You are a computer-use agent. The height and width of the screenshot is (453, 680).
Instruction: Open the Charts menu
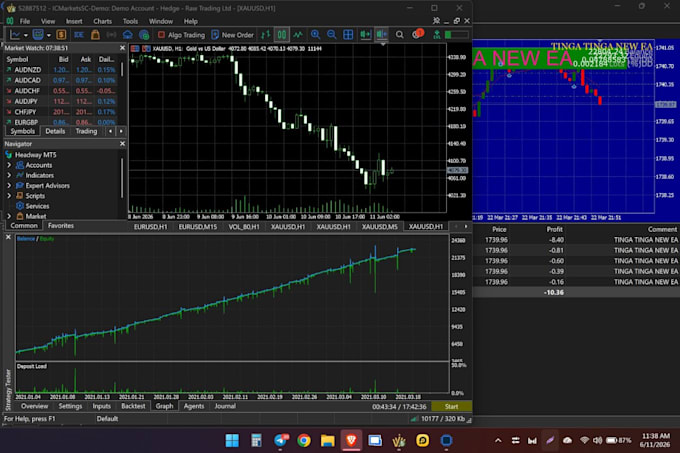[102, 21]
